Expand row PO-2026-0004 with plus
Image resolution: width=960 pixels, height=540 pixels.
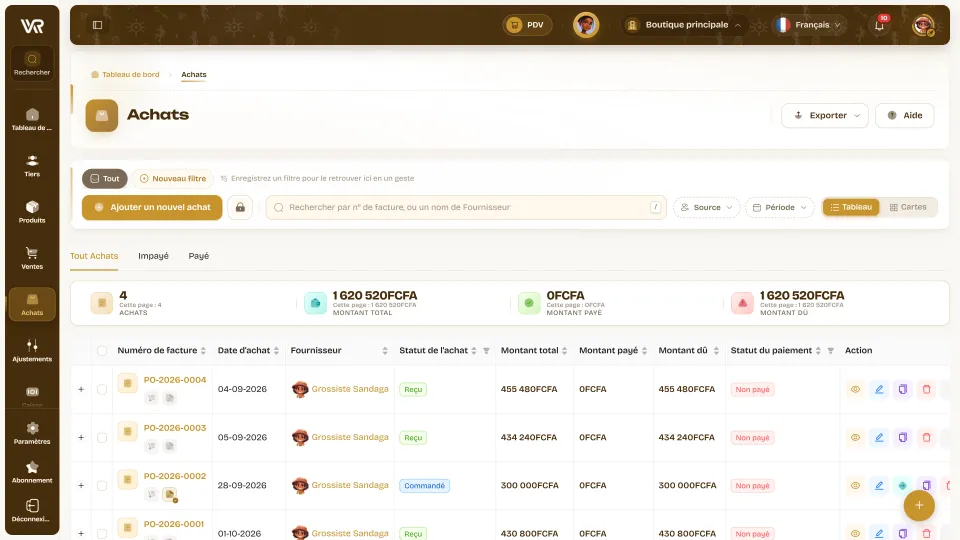(81, 389)
